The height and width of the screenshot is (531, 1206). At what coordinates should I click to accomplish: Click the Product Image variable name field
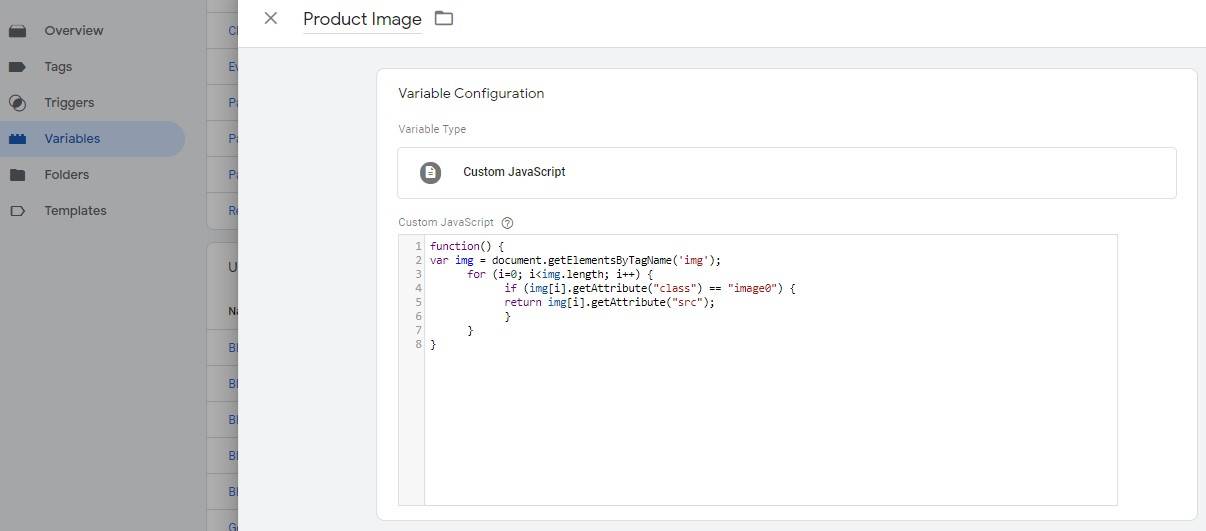(x=362, y=19)
